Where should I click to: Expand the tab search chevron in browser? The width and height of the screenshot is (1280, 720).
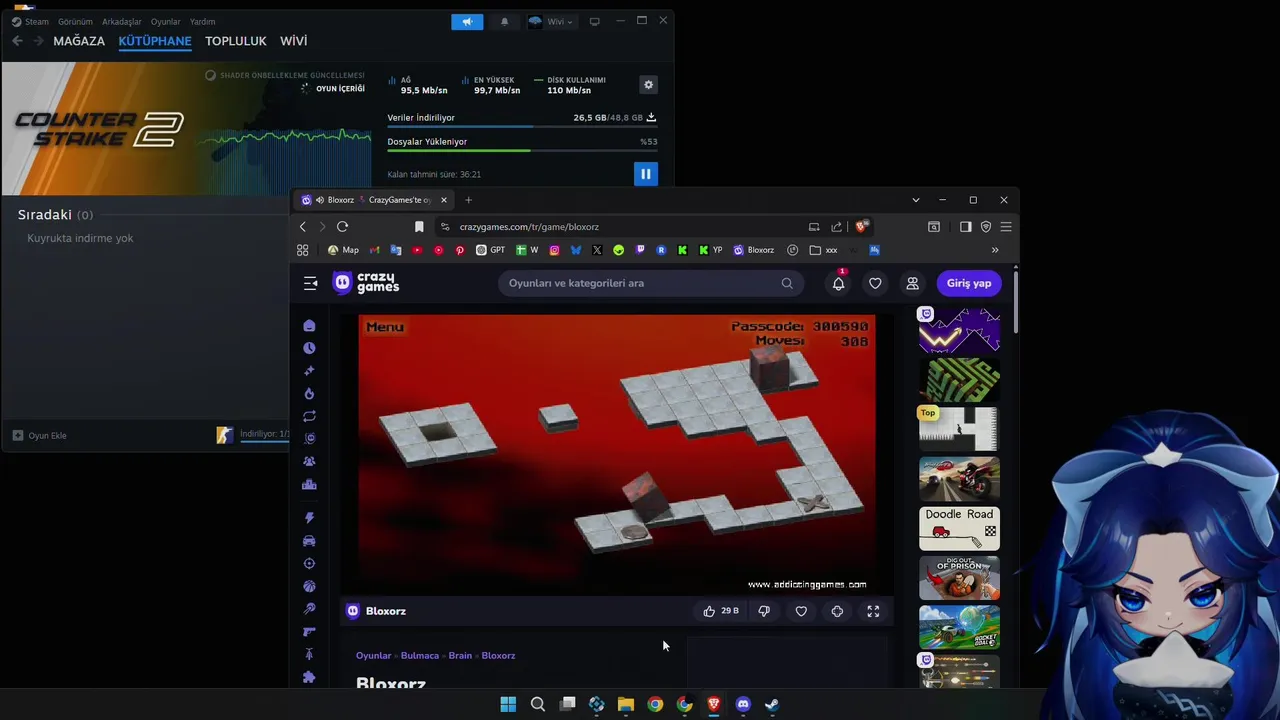pyautogui.click(x=915, y=200)
